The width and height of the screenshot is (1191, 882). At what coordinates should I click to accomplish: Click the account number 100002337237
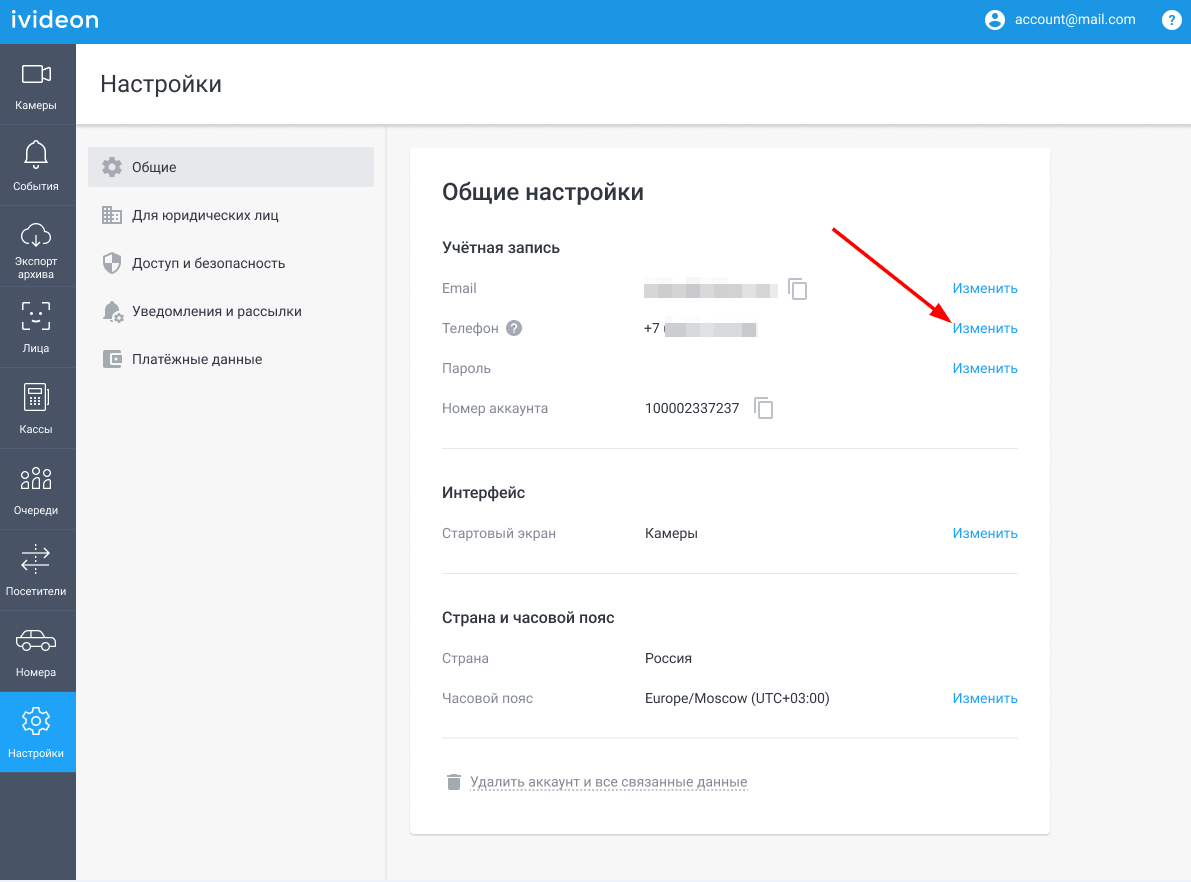point(692,408)
